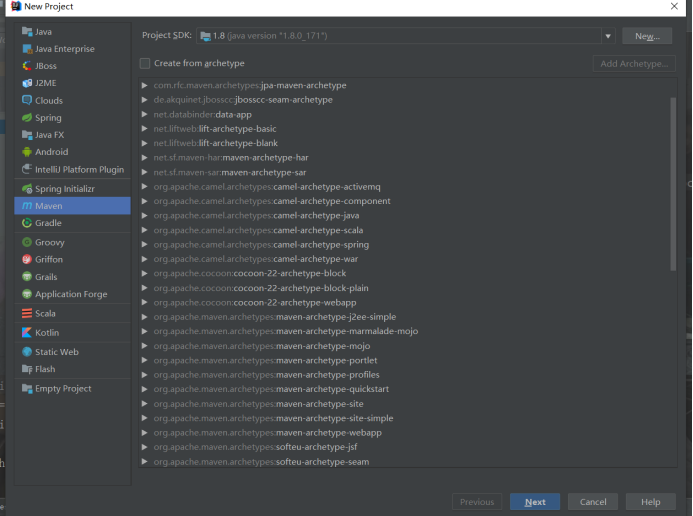The width and height of the screenshot is (693, 516).
Task: Expand net.databinder data-app node
Action: (145, 114)
